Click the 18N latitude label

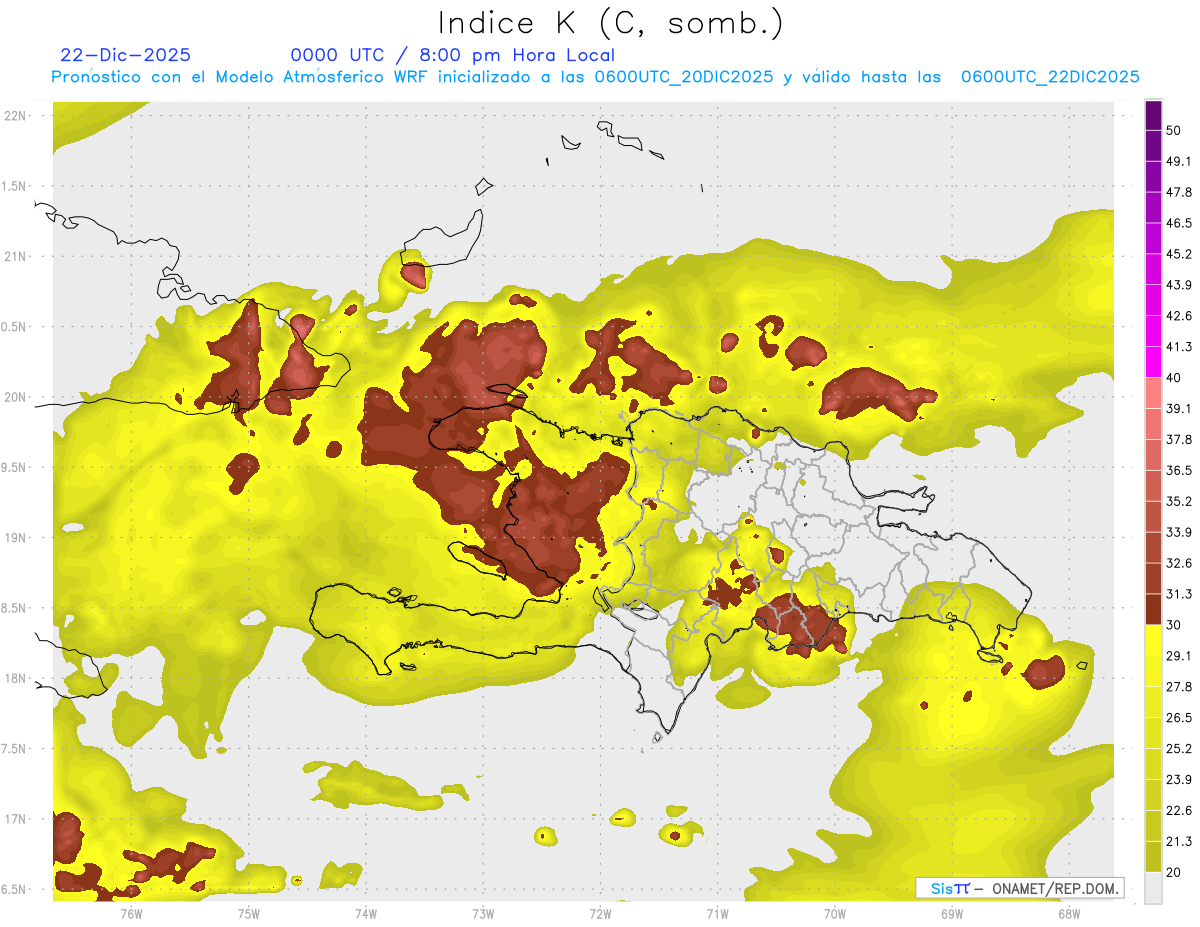pyautogui.click(x=17, y=679)
